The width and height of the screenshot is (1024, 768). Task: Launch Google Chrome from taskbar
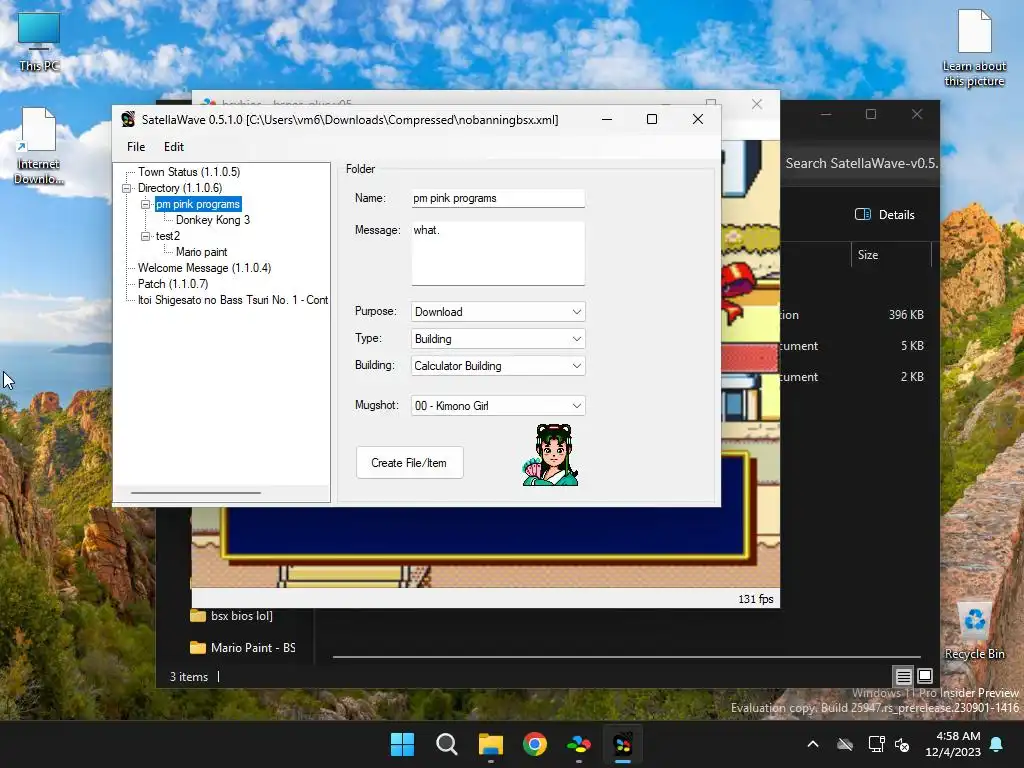point(535,744)
